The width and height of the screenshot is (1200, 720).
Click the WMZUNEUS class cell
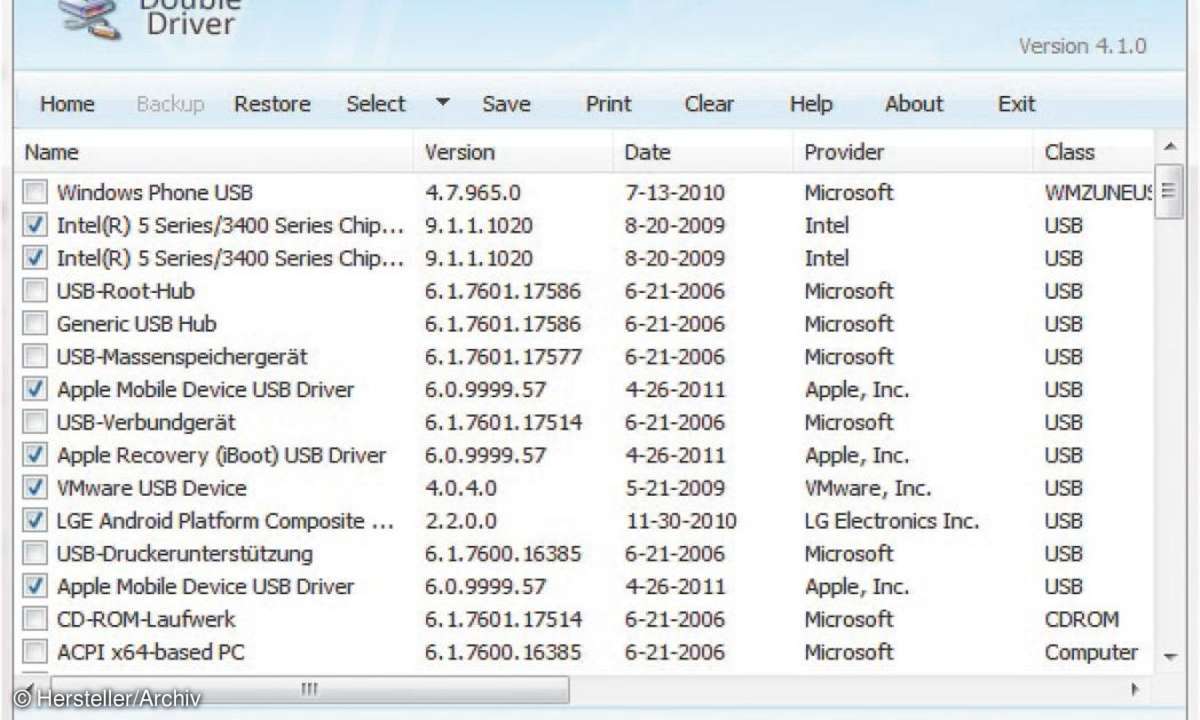click(1099, 192)
